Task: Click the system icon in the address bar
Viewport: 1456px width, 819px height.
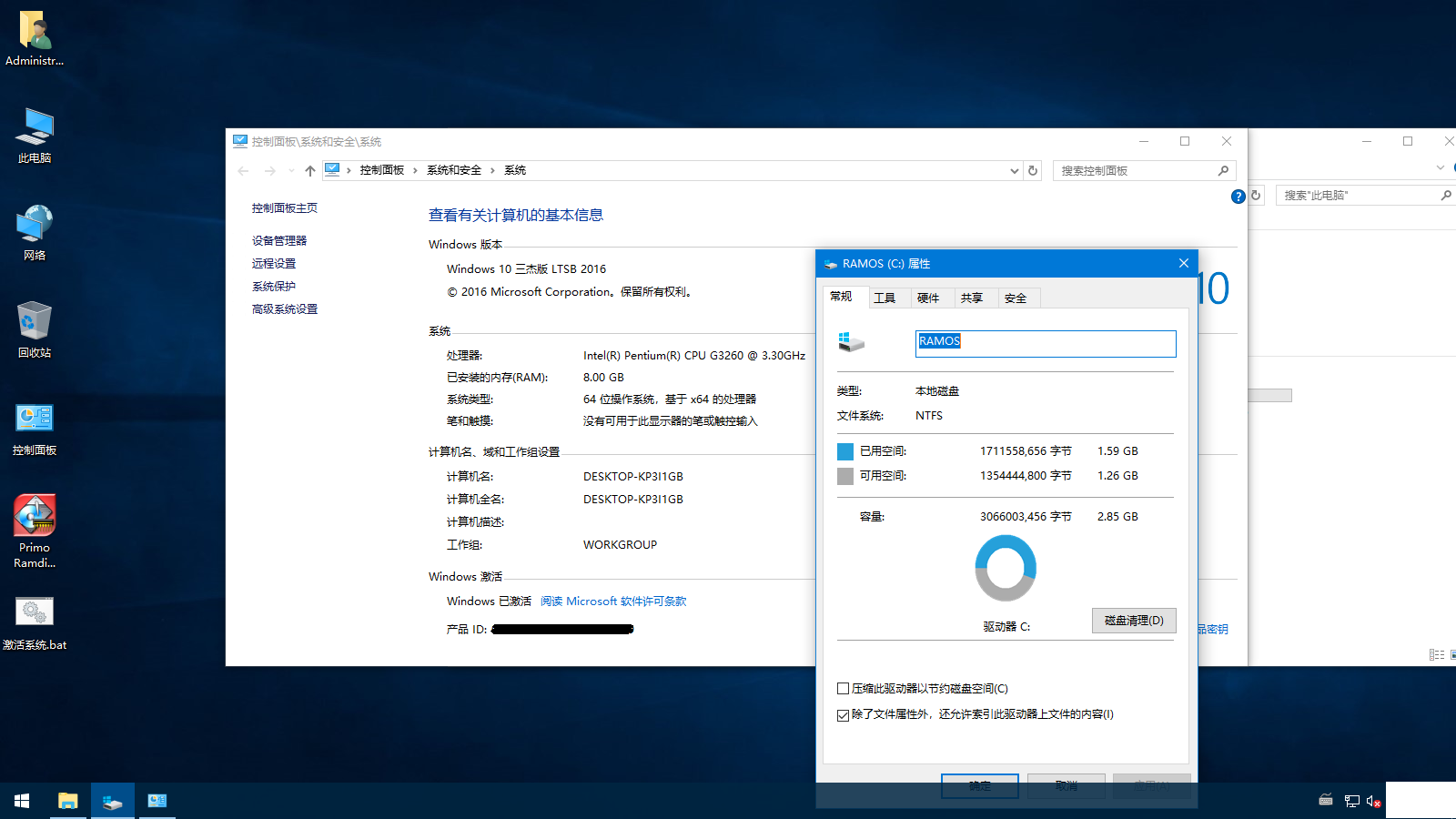Action: [332, 170]
